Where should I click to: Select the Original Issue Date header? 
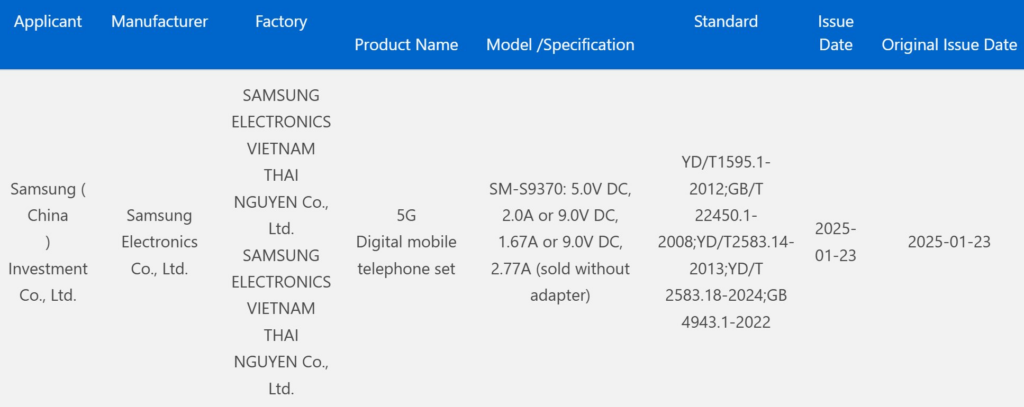[948, 44]
